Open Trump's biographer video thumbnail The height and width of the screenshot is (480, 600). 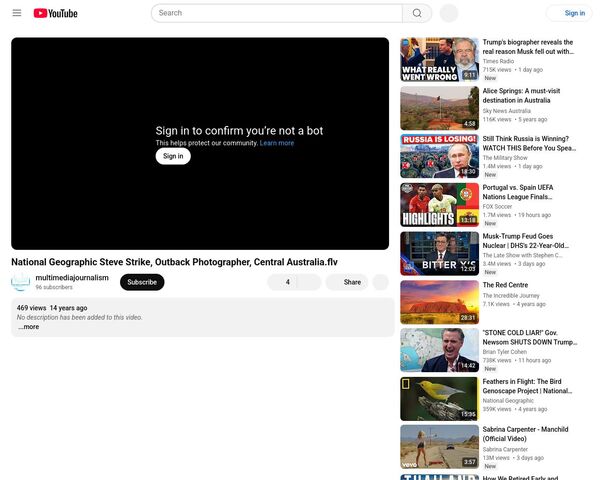point(439,60)
